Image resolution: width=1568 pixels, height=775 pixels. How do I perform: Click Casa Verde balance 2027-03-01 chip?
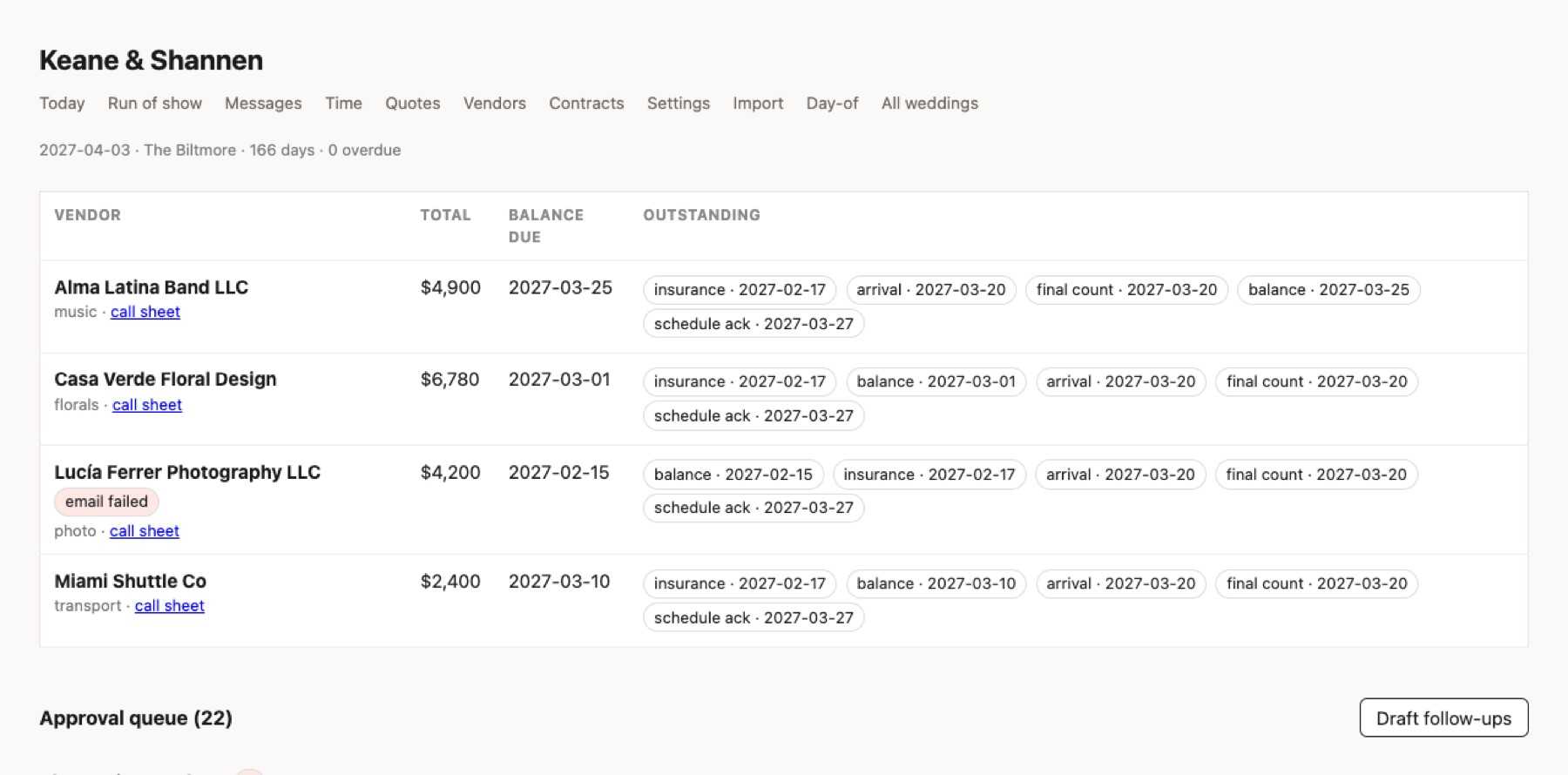tap(936, 381)
